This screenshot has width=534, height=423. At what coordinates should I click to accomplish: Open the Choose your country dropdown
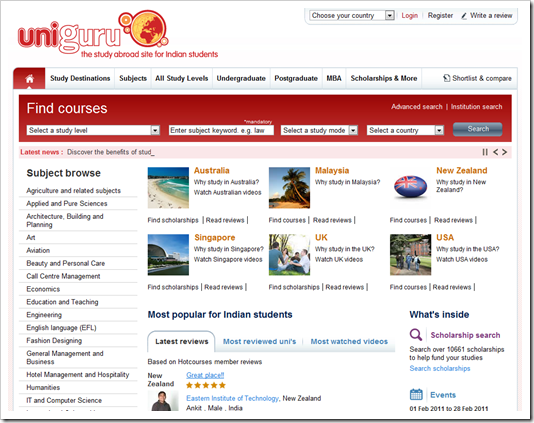tap(352, 15)
